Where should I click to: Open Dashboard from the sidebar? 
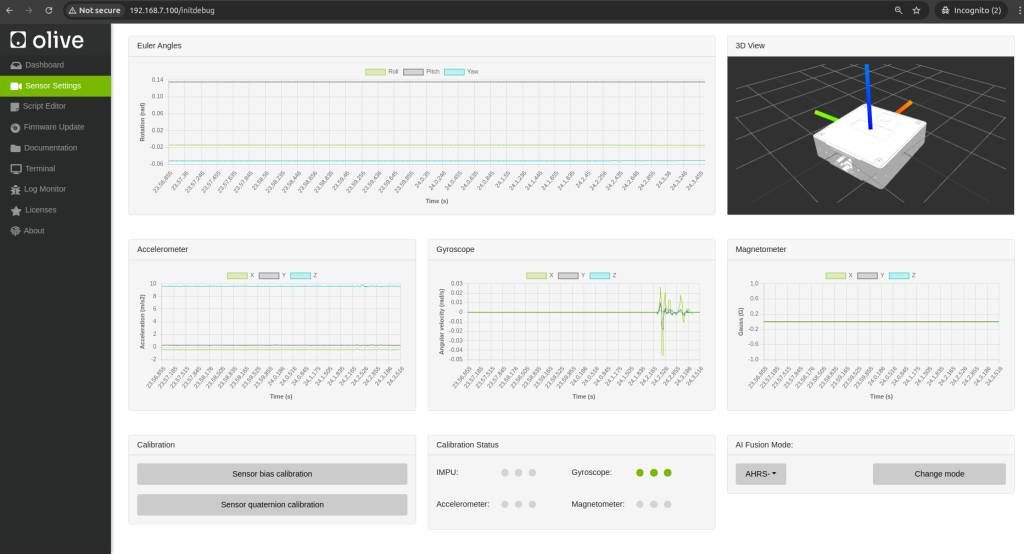point(44,65)
